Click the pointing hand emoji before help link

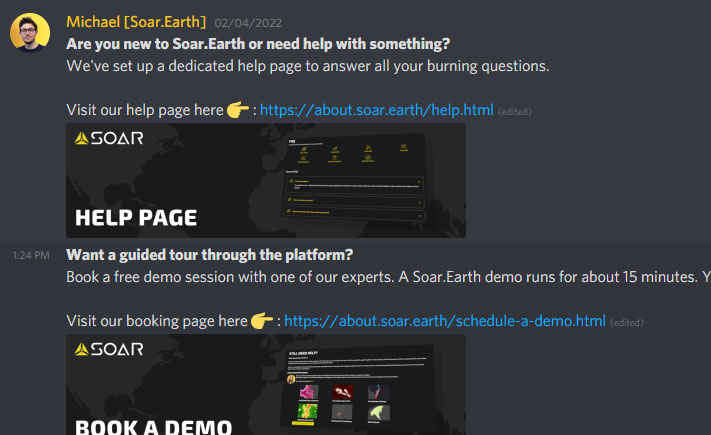click(238, 110)
